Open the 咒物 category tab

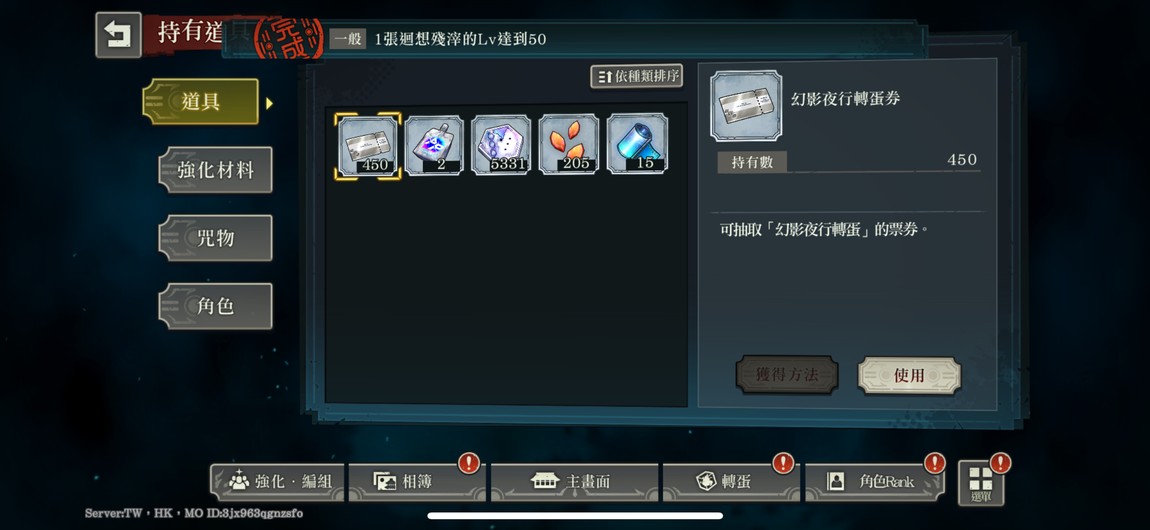216,238
